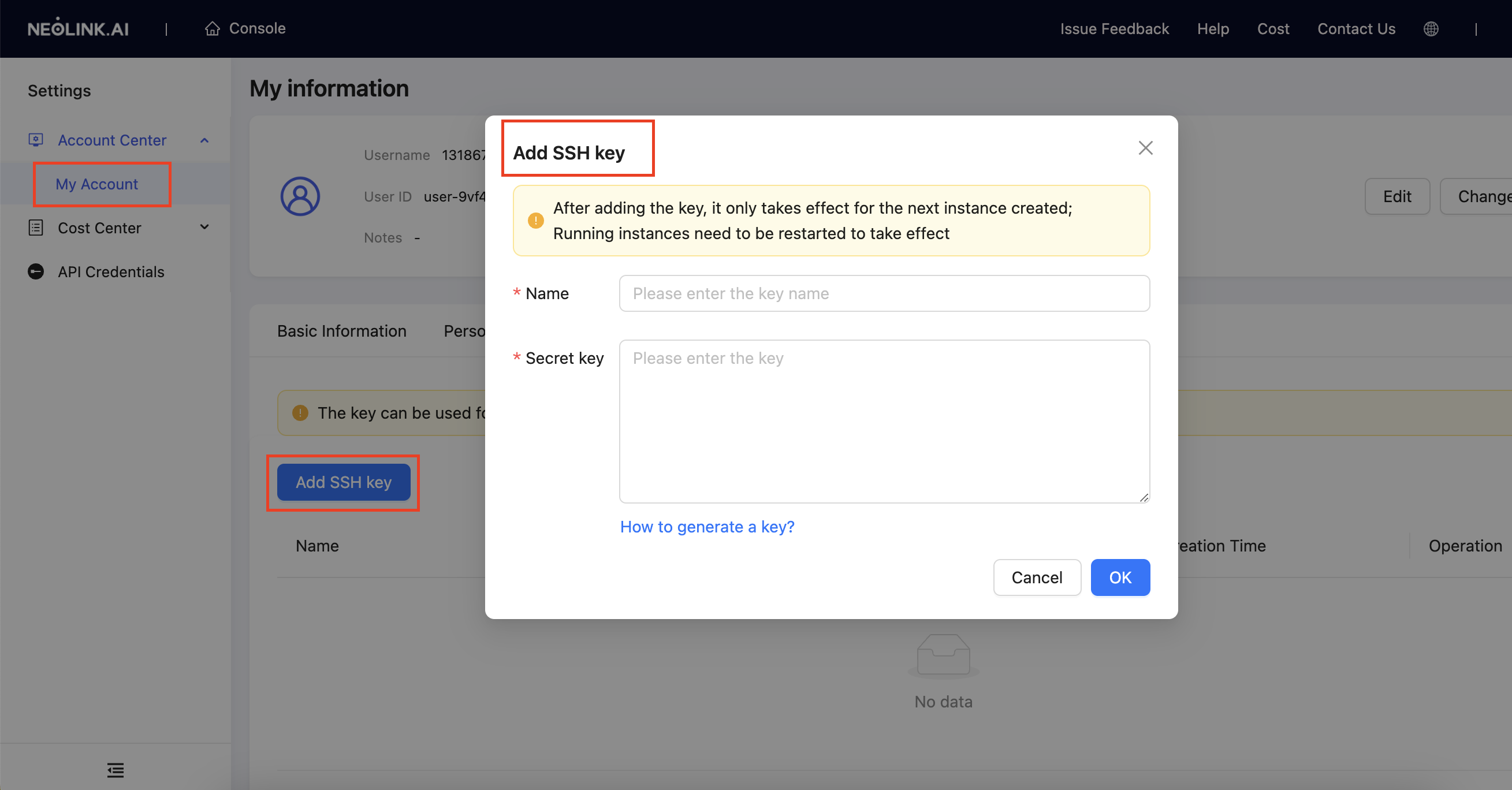Click the Edit button
Viewport: 1512px width, 790px height.
tap(1397, 196)
